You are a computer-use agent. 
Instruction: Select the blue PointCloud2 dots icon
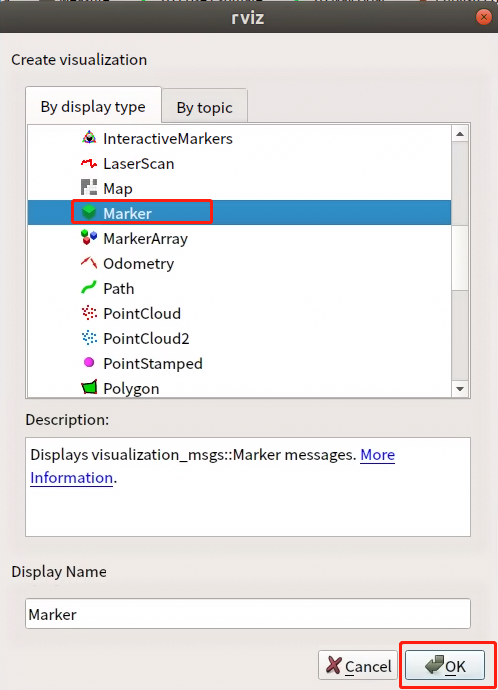pyautogui.click(x=89, y=338)
